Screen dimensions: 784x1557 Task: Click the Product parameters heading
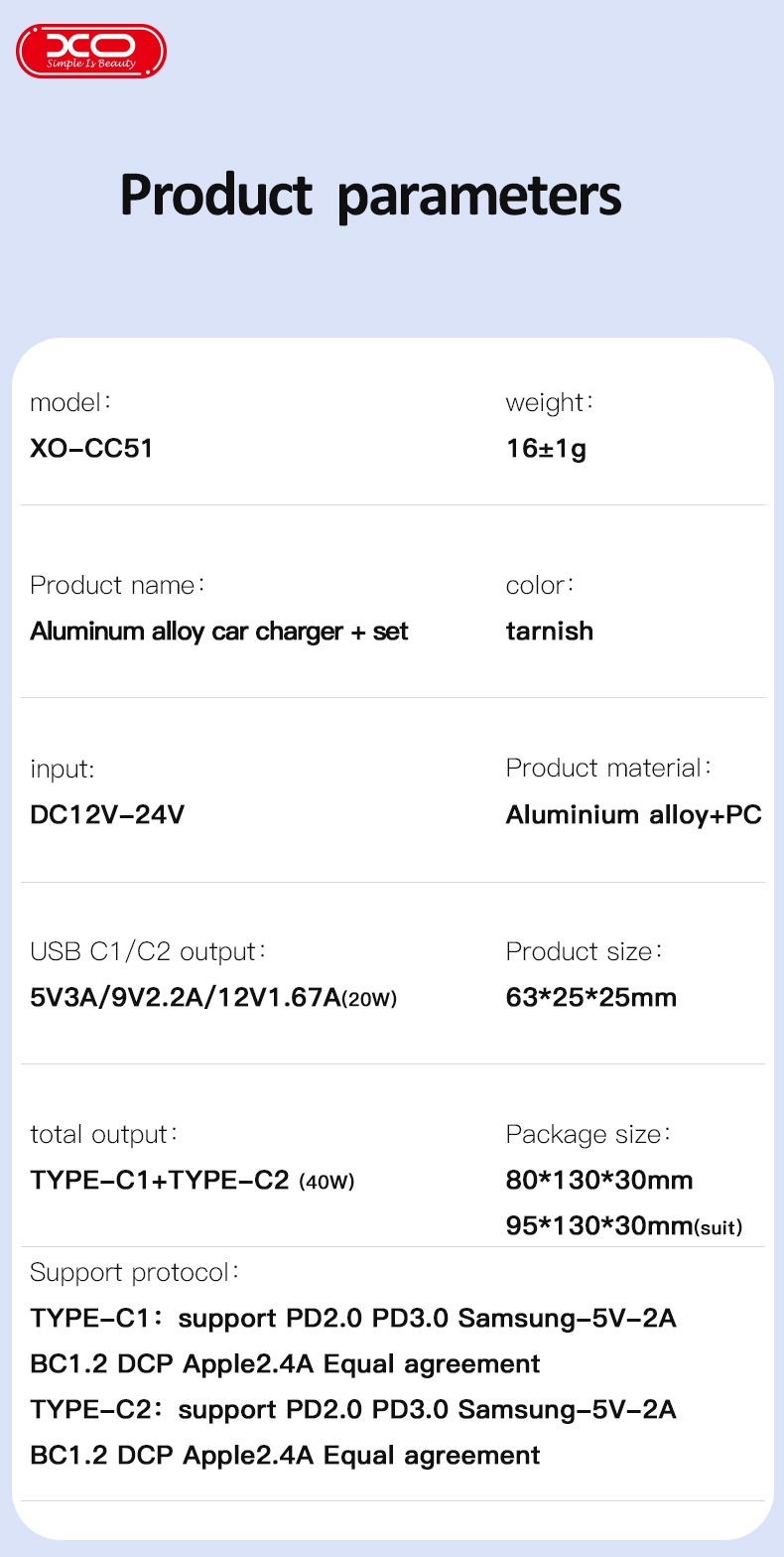pyautogui.click(x=370, y=195)
